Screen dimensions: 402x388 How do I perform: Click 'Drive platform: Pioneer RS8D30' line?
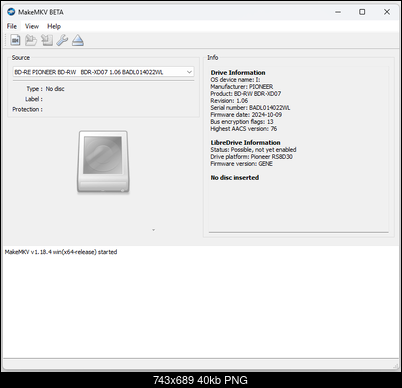251,157
